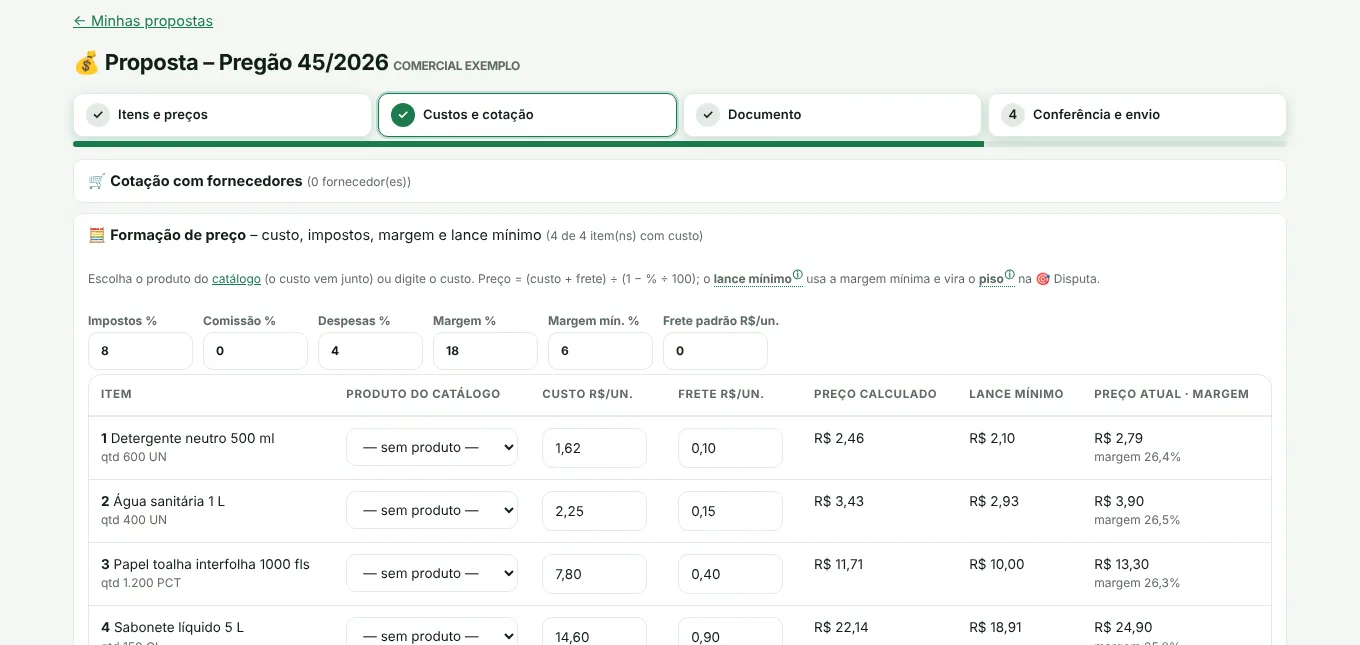This screenshot has height=645, width=1360.
Task: Click info icon next to piso
Action: (x=1010, y=275)
